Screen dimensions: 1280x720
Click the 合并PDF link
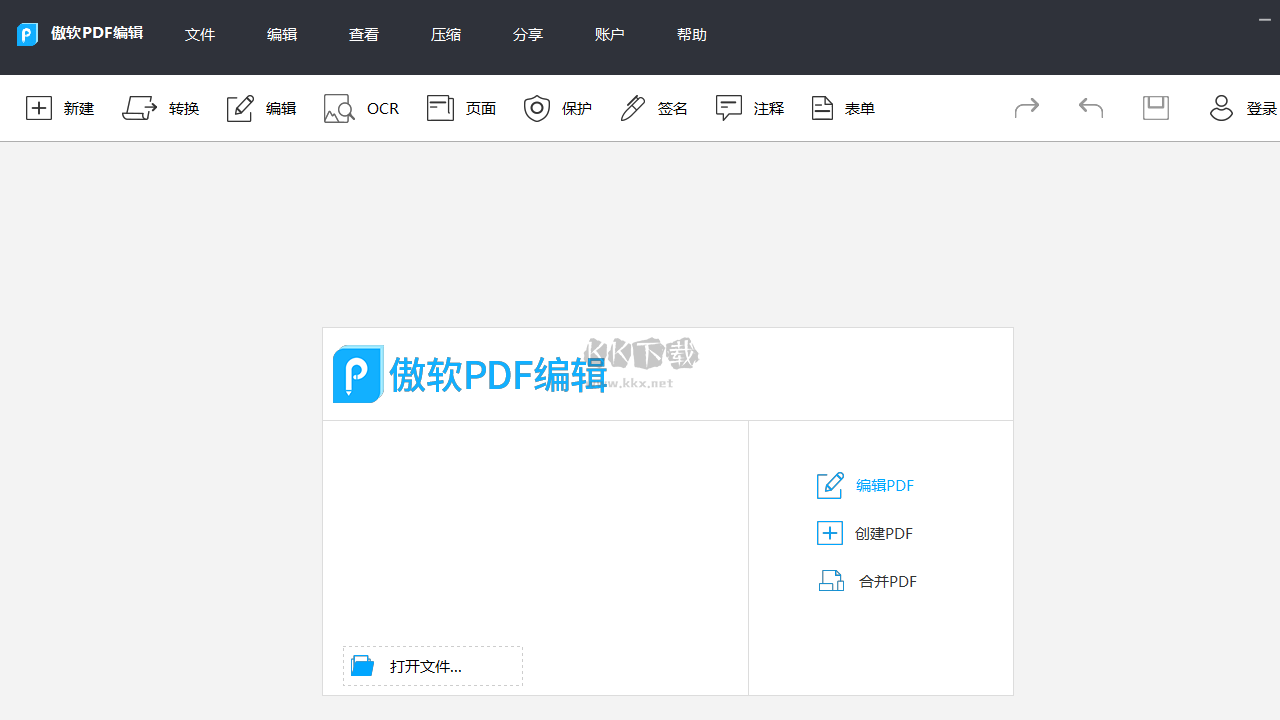pos(887,581)
